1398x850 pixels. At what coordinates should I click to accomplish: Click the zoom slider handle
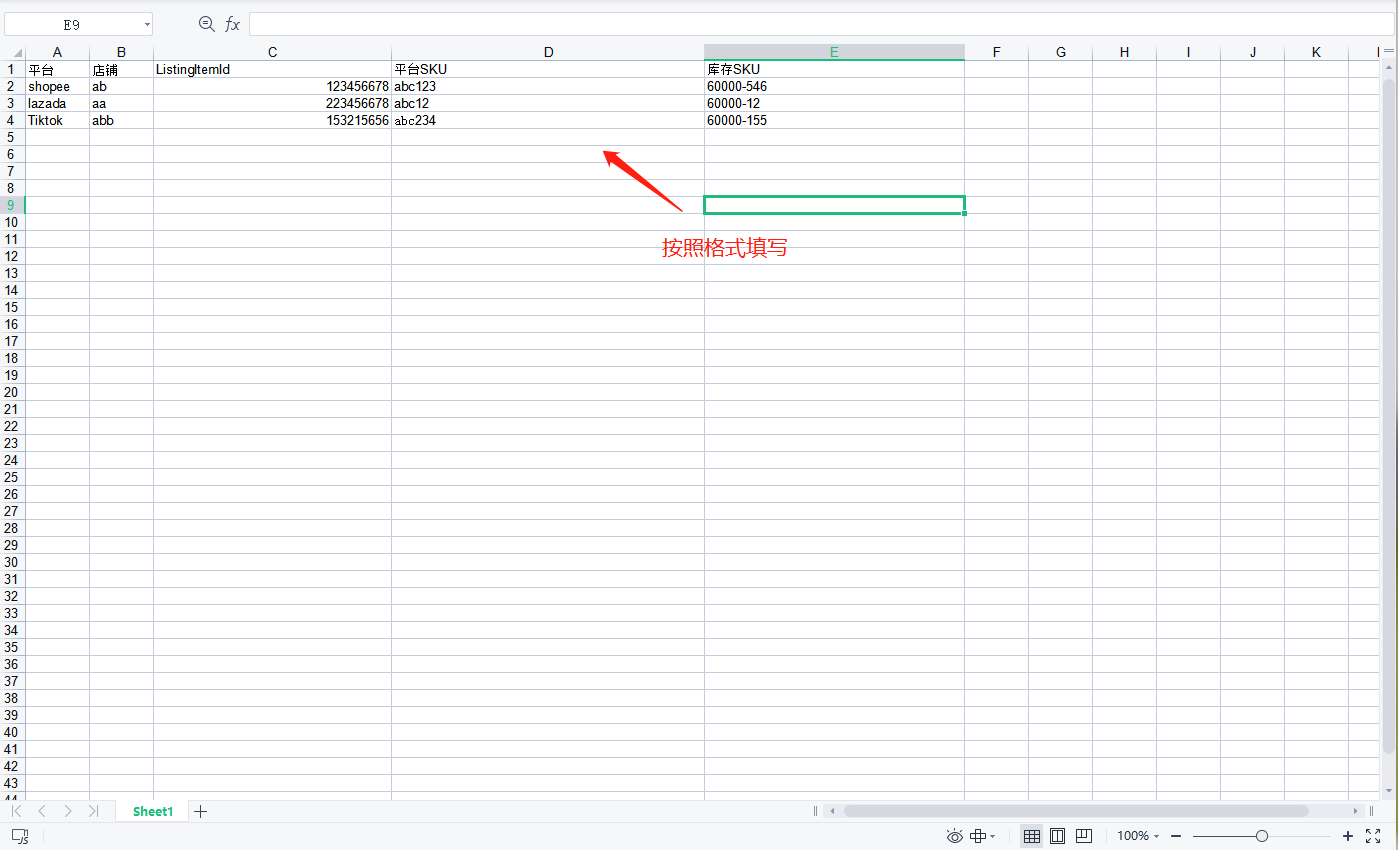tap(1262, 836)
